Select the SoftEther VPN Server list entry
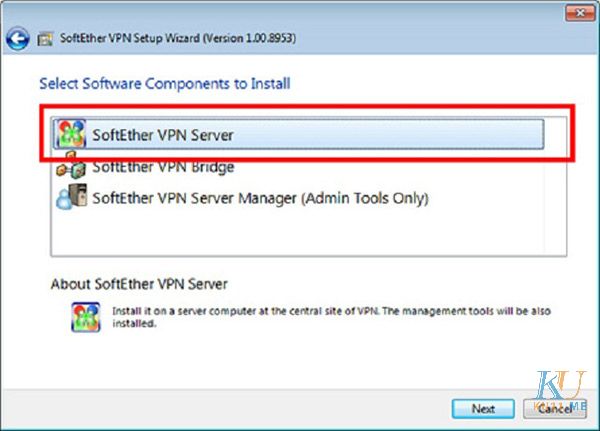The width and height of the screenshot is (600, 431). pyautogui.click(x=163, y=134)
